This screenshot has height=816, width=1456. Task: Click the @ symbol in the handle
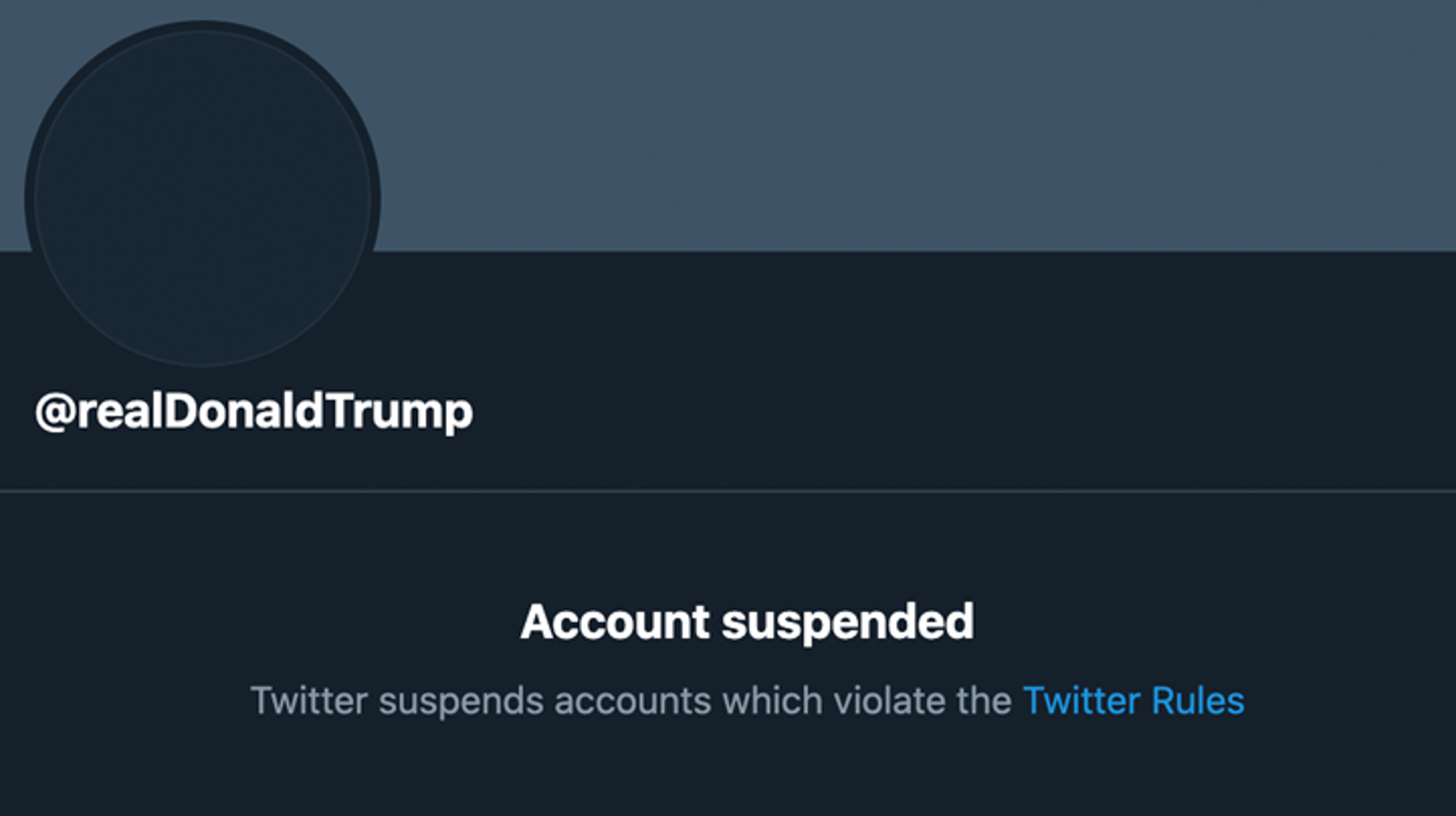tap(56, 411)
